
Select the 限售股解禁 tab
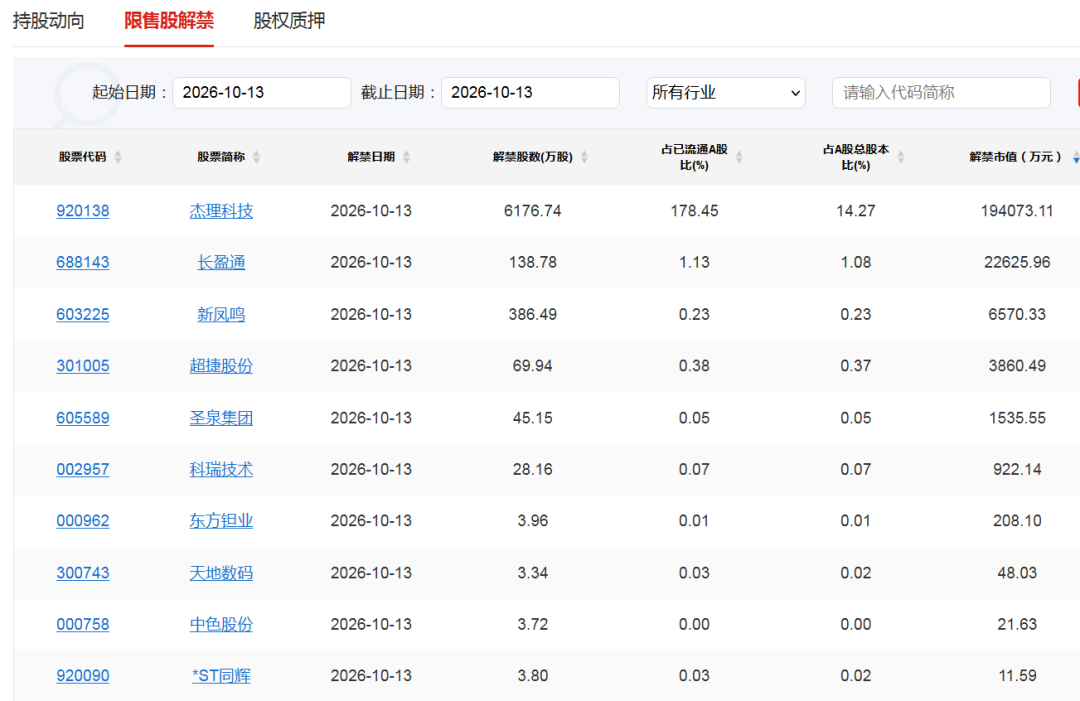coord(169,21)
